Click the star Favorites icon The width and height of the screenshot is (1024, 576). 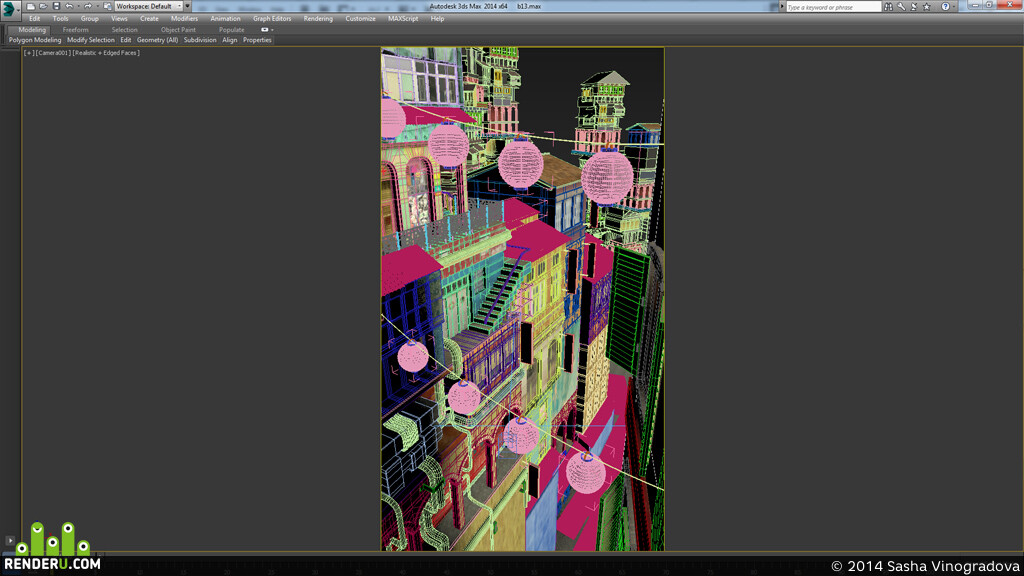[x=926, y=7]
